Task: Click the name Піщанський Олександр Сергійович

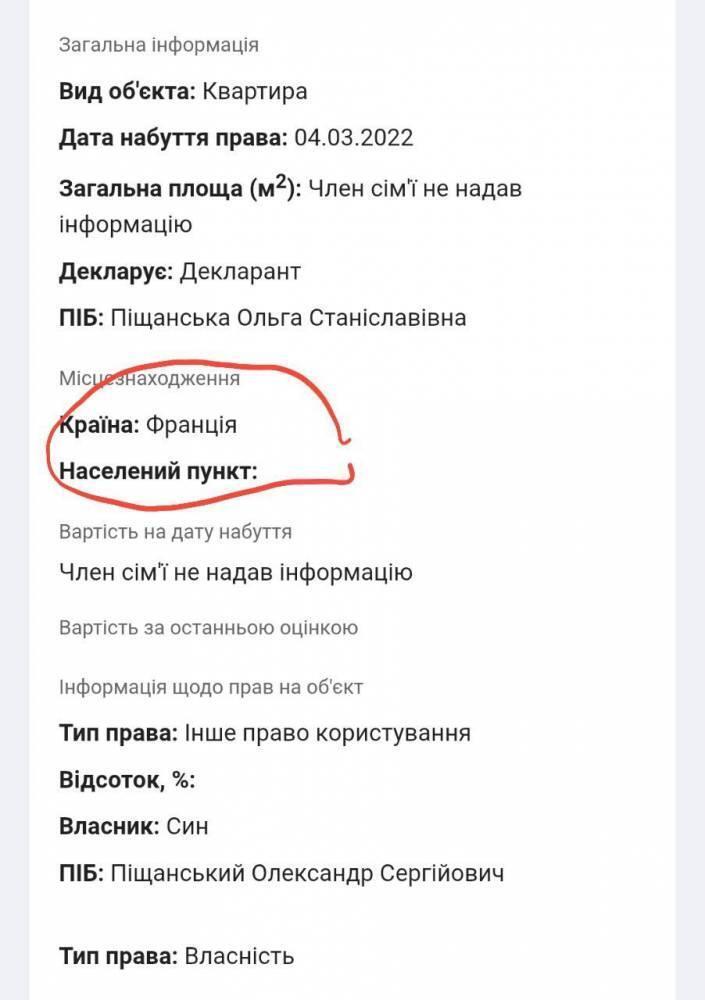Action: [307, 873]
